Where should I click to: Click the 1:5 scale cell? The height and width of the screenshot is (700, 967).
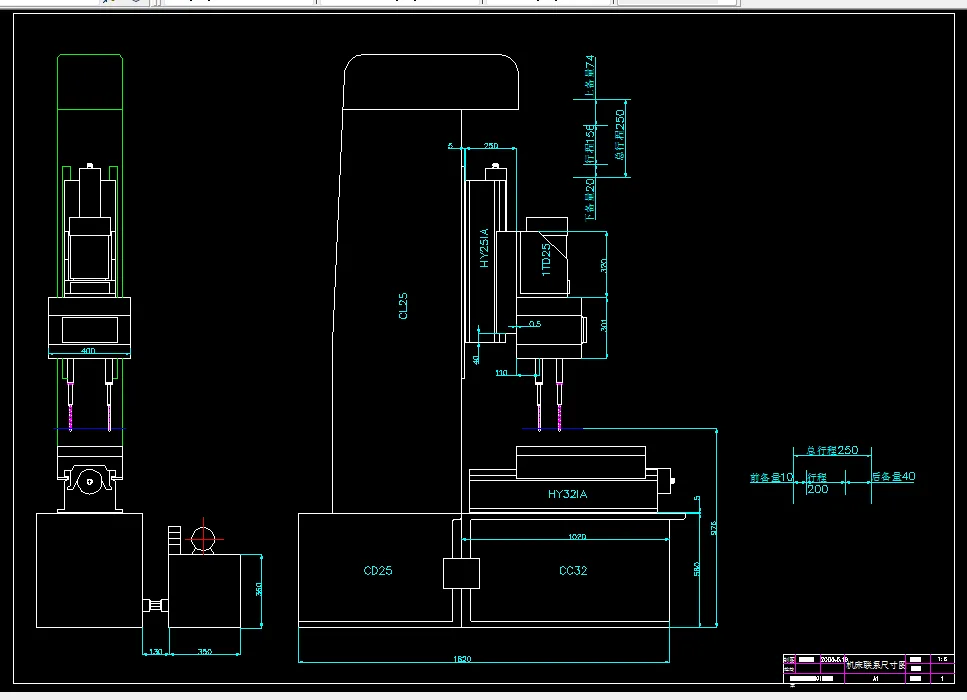(x=942, y=659)
